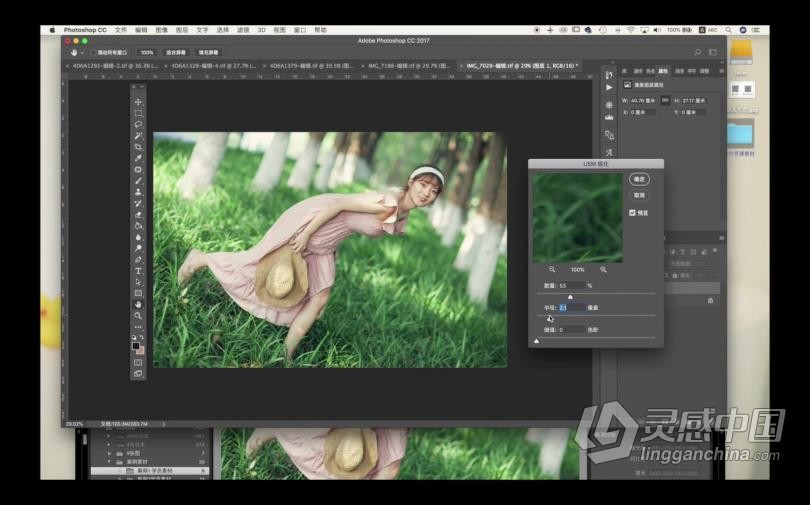Image resolution: width=810 pixels, height=505 pixels.
Task: Click the Radius value field
Action: coord(571,307)
